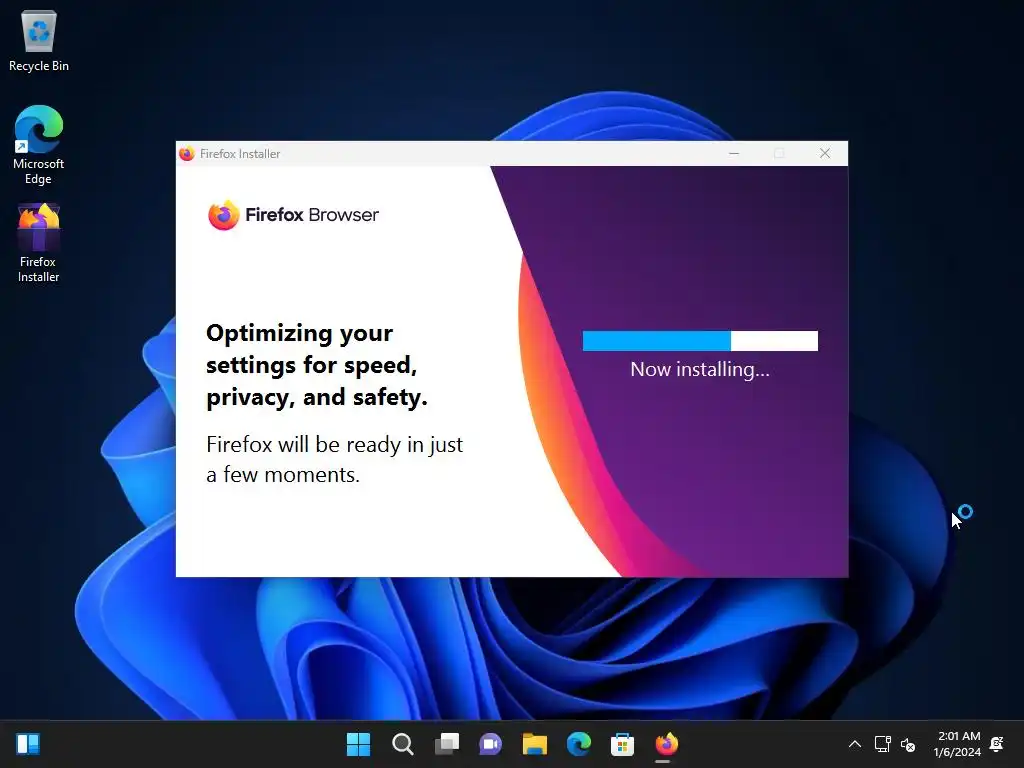Viewport: 1024px width, 768px height.
Task: Select the Microsoft Edge desktop shortcut
Action: tap(39, 145)
